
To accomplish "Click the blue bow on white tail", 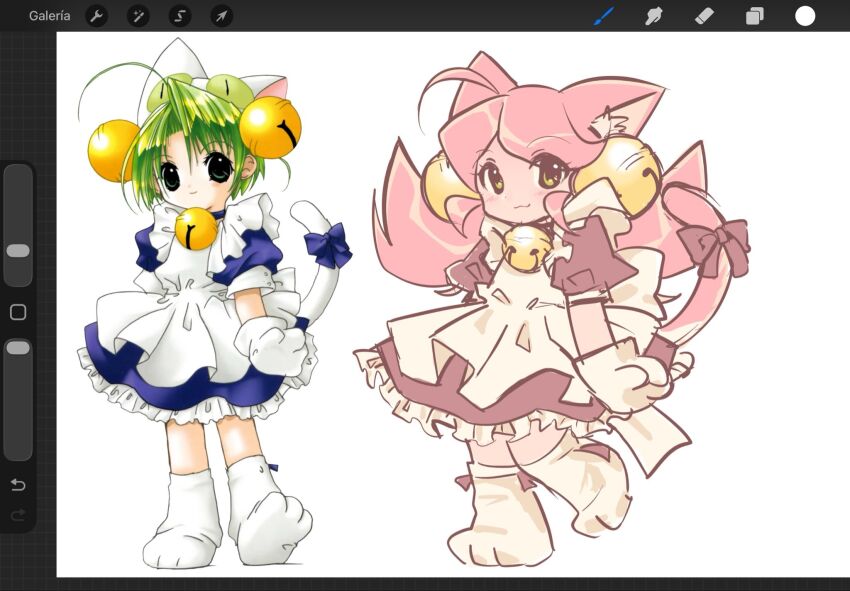I will coord(328,245).
